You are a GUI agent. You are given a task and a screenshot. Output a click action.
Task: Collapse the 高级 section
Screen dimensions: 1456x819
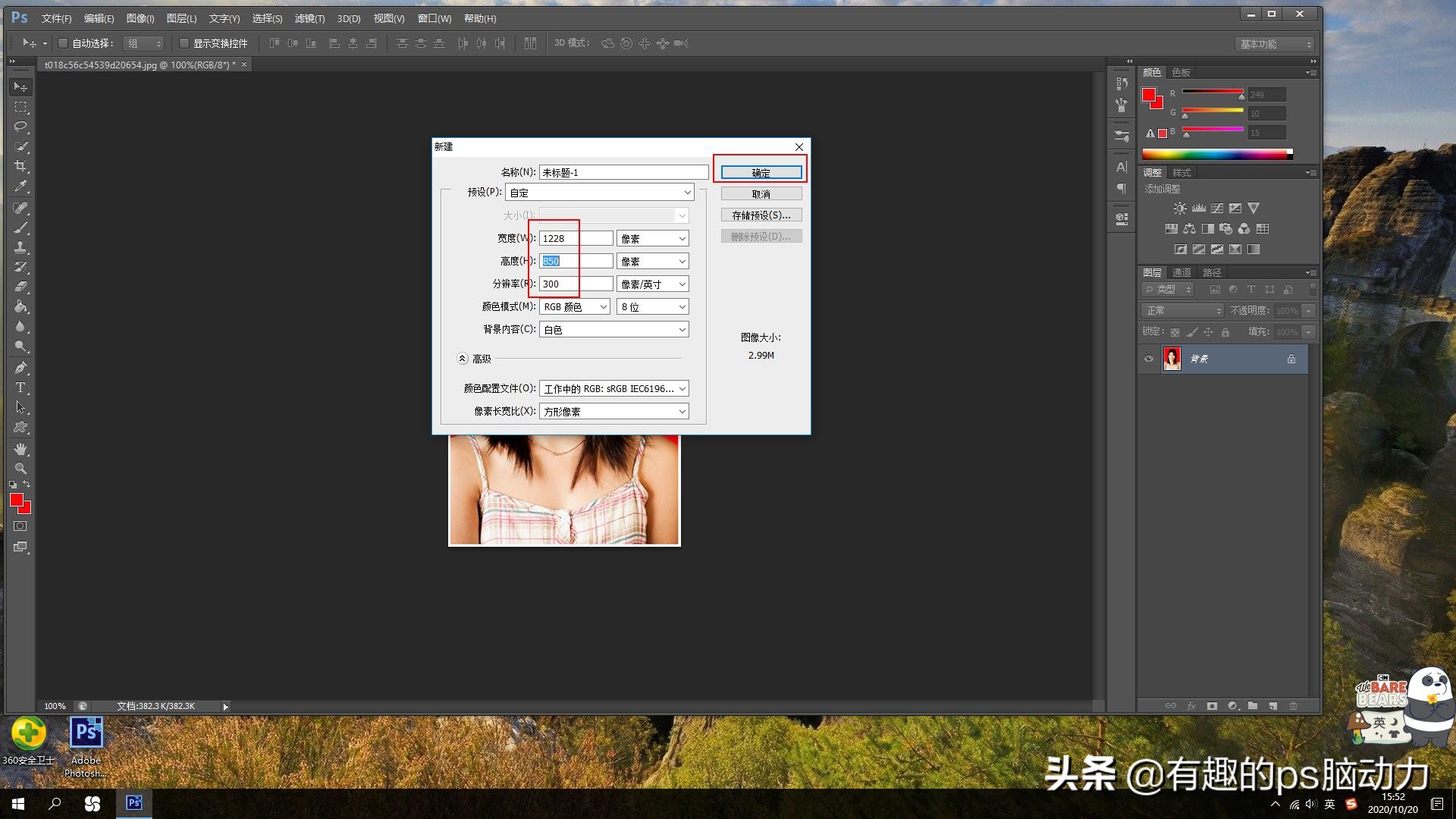(463, 359)
